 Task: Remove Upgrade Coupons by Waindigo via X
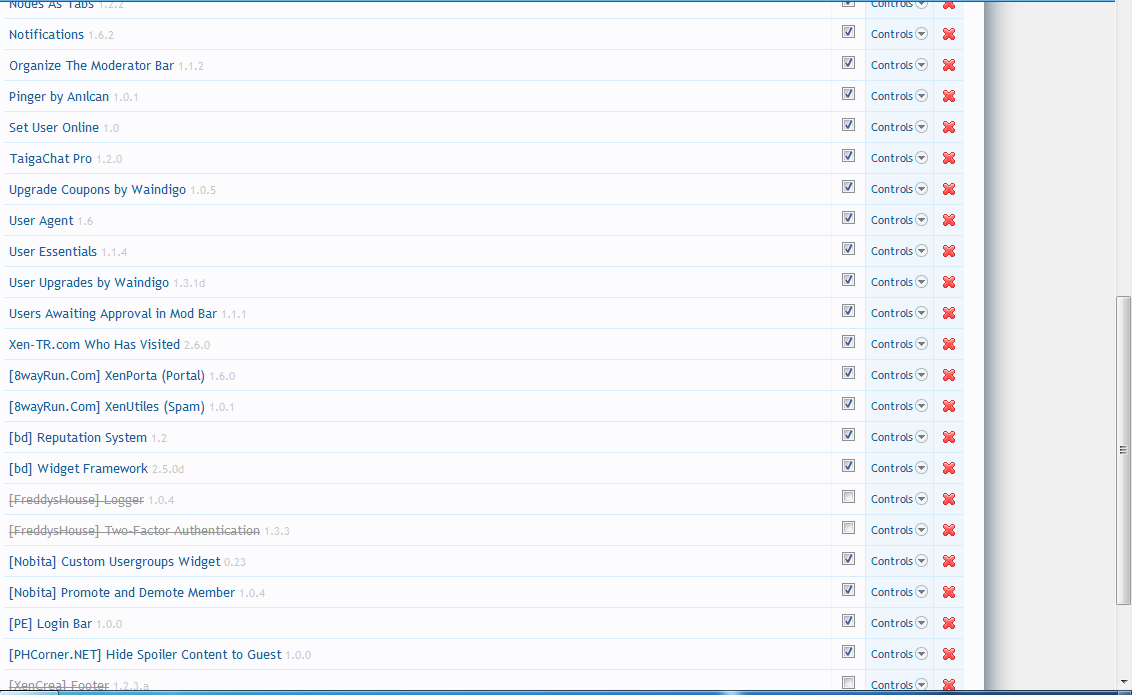948,188
